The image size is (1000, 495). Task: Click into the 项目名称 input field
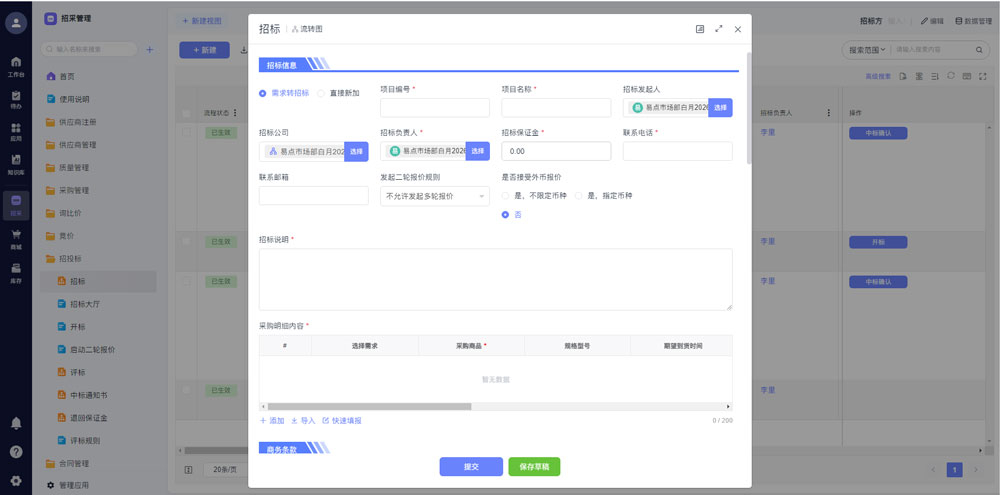[x=556, y=107]
